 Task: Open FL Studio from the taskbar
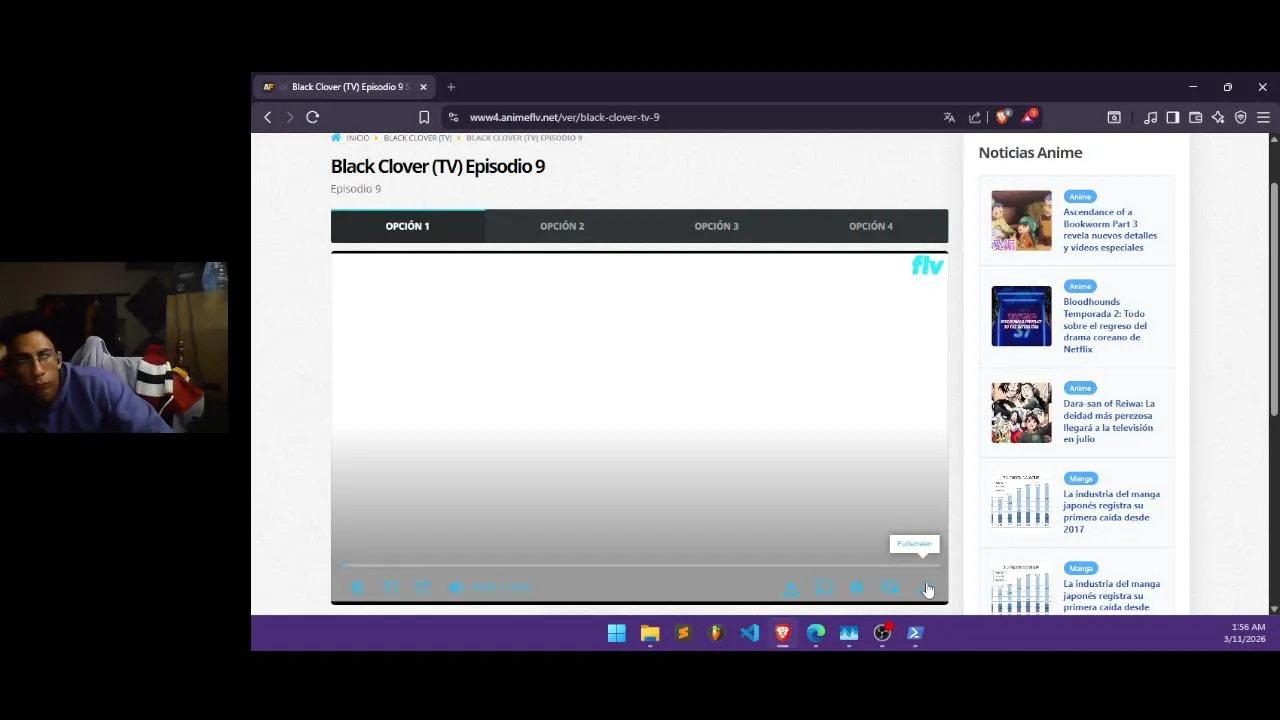pyautogui.click(x=716, y=633)
